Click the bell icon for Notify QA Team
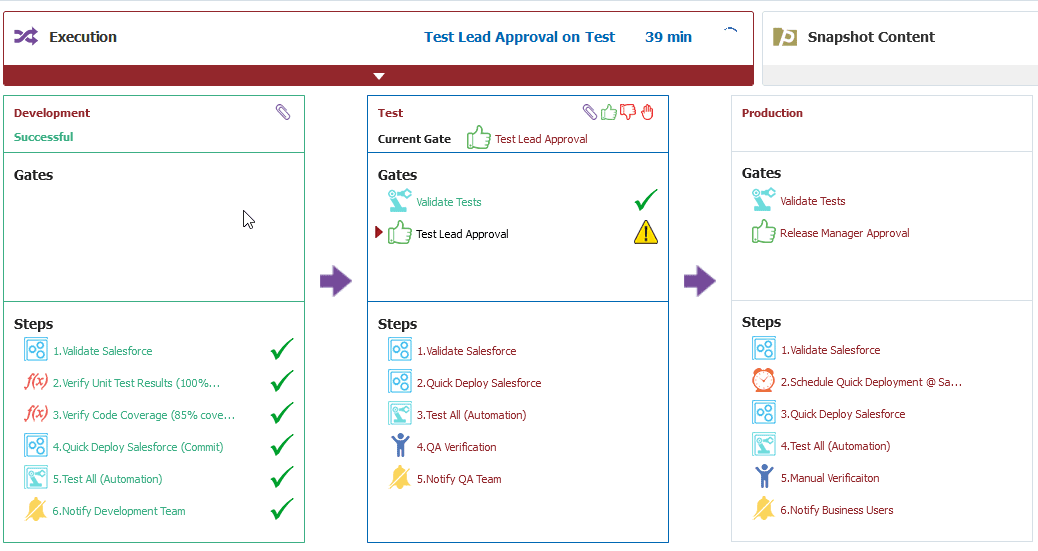This screenshot has width=1038, height=551. 399,477
